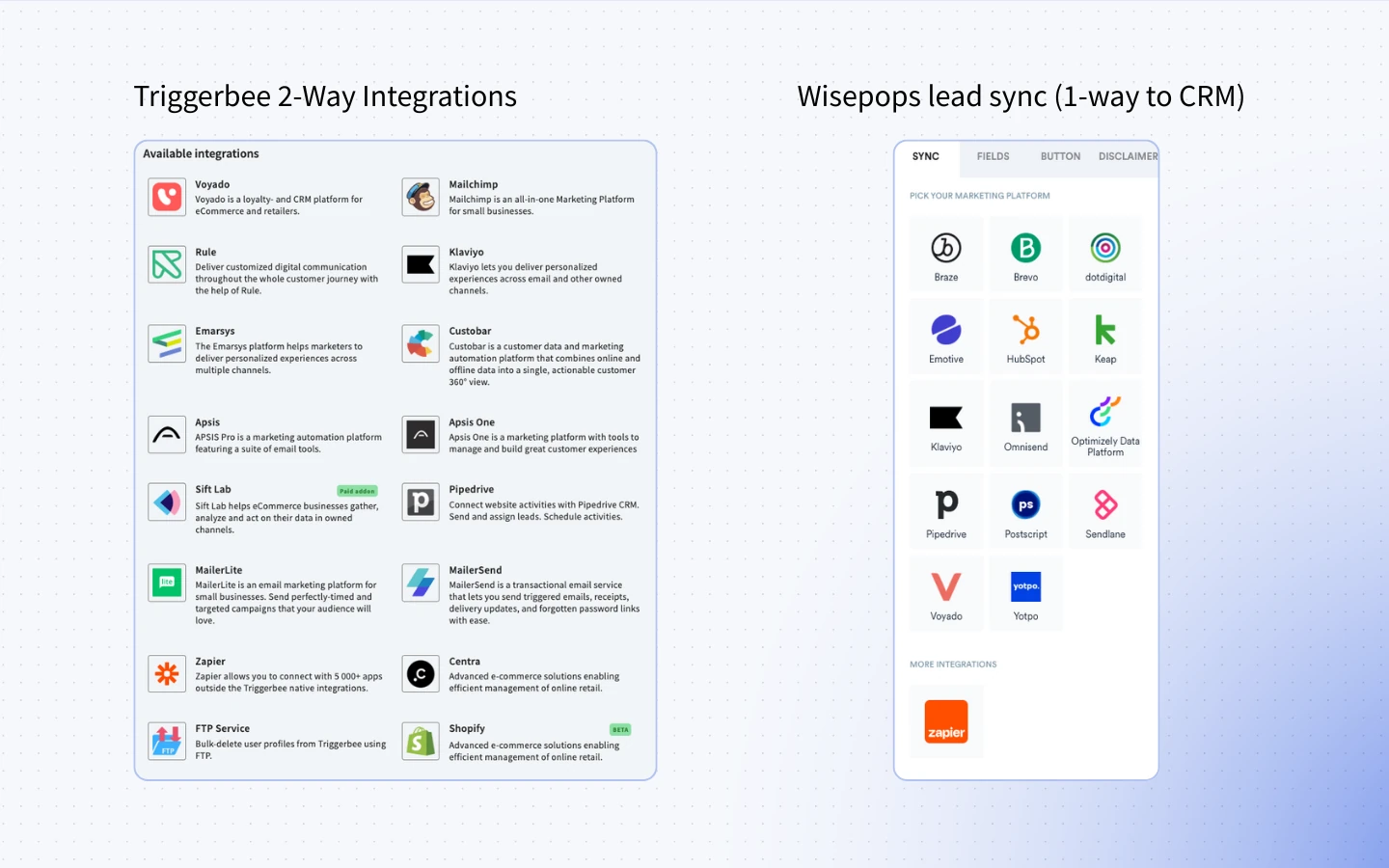The height and width of the screenshot is (868, 1389).
Task: Click the 'Triggerbee 2-Way Integrations' heading
Action: pyautogui.click(x=325, y=96)
